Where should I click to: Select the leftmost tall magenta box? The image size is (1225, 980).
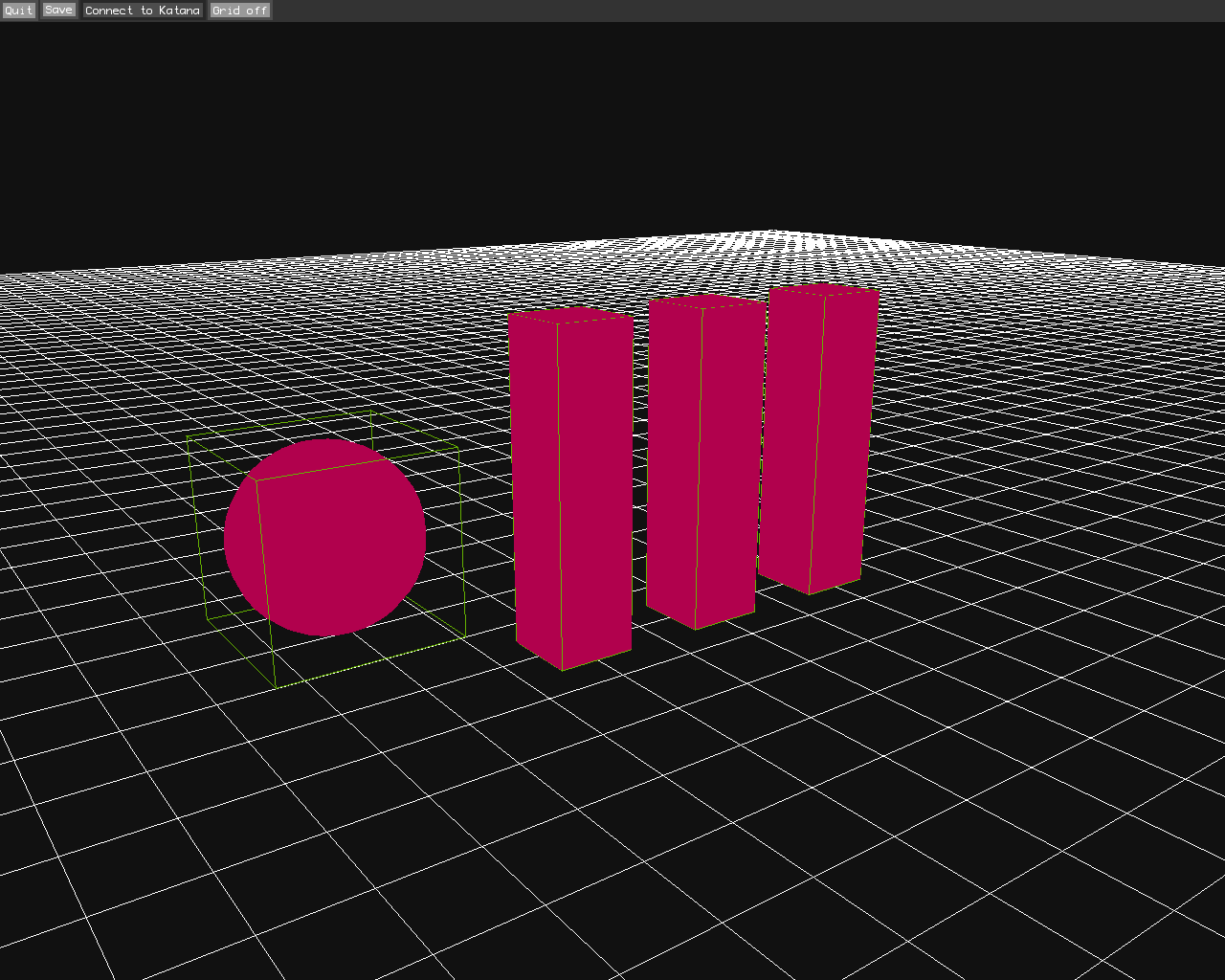[572, 488]
